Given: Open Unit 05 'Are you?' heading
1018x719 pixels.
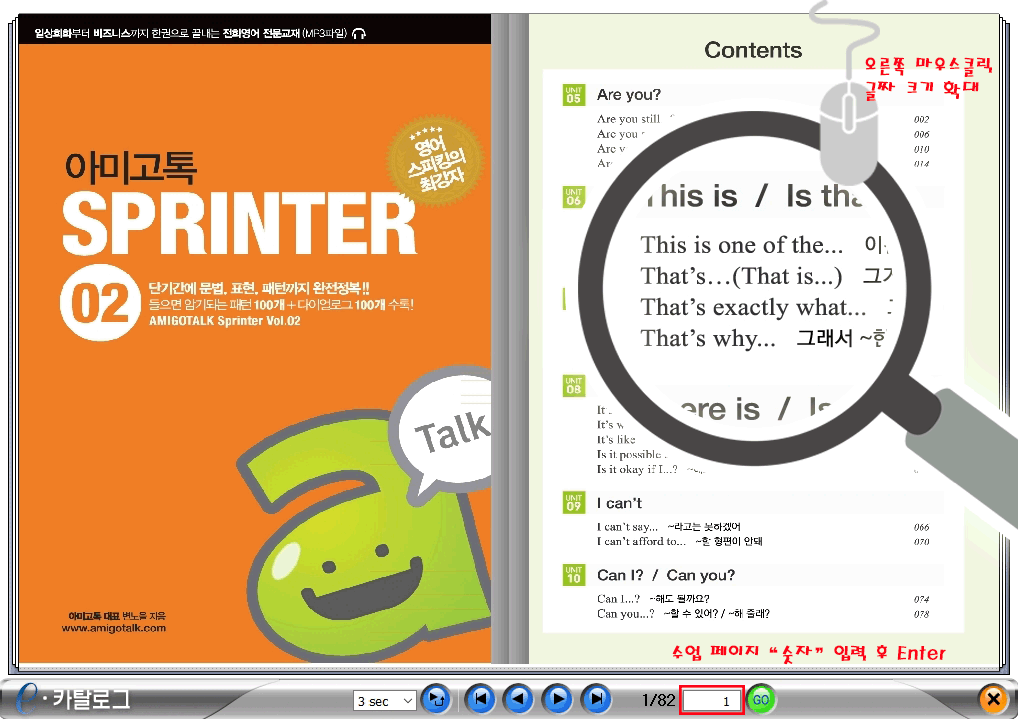Looking at the screenshot, I should (x=628, y=95).
